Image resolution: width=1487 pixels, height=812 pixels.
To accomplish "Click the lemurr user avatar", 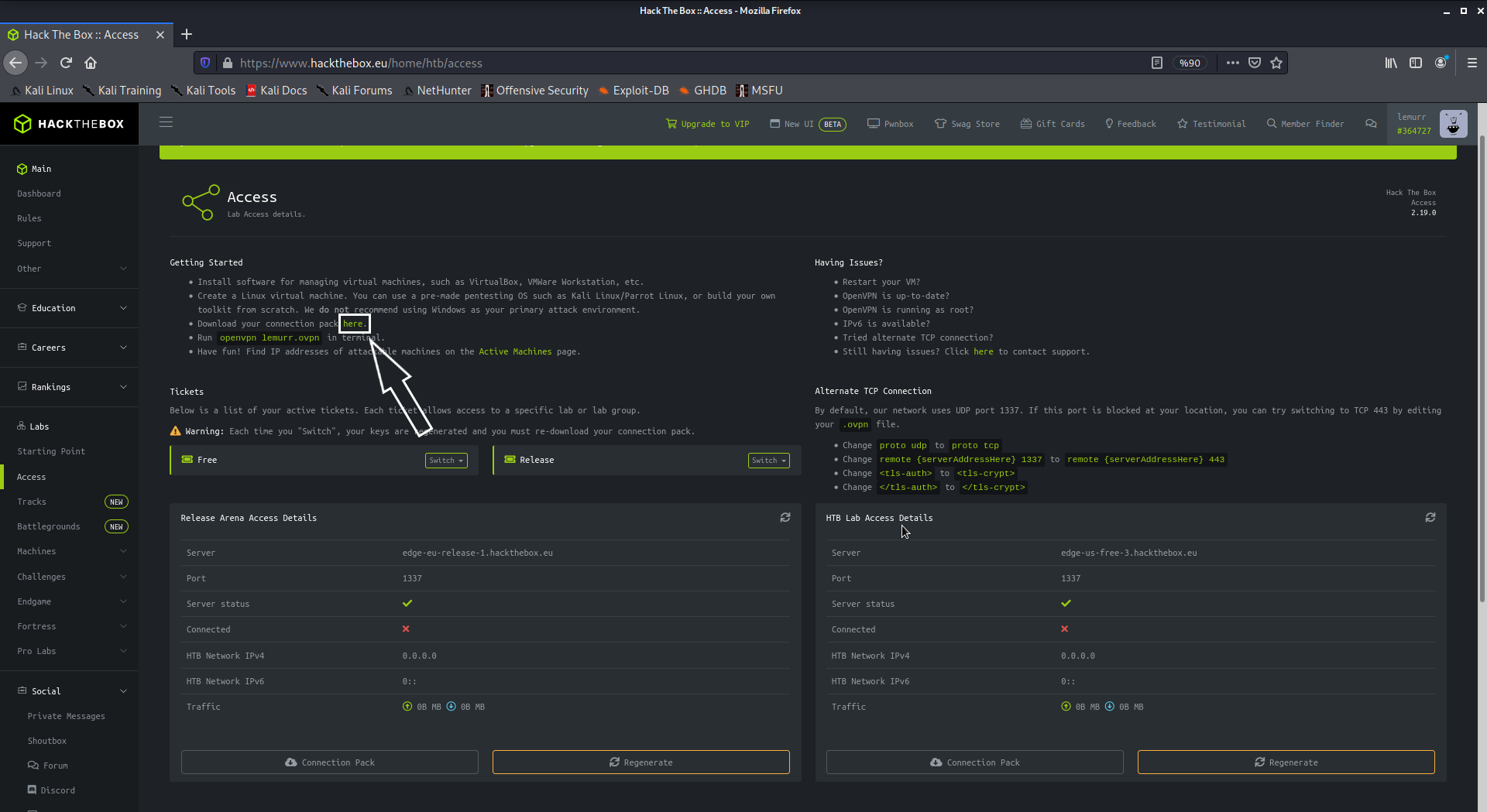I will (x=1453, y=124).
